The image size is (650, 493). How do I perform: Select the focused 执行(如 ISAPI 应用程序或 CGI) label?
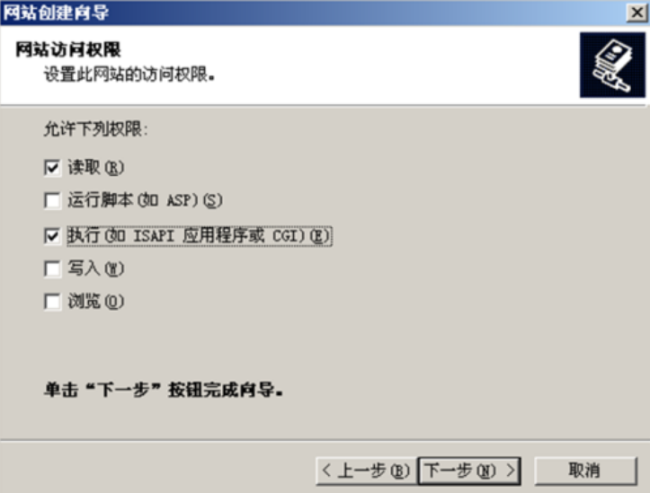[x=199, y=236]
